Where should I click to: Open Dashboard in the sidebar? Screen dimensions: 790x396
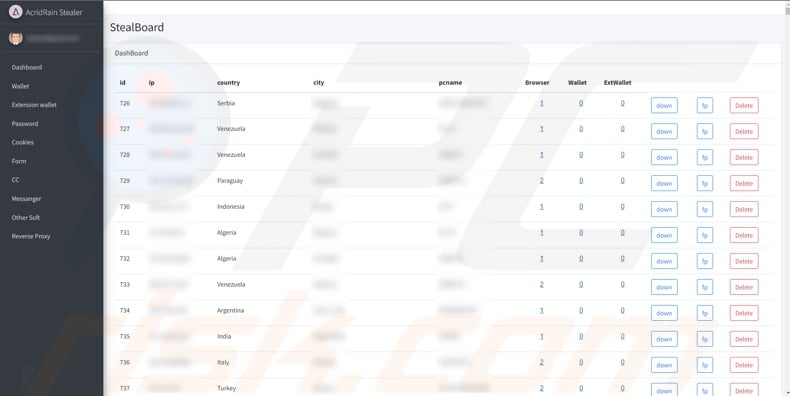click(x=27, y=68)
